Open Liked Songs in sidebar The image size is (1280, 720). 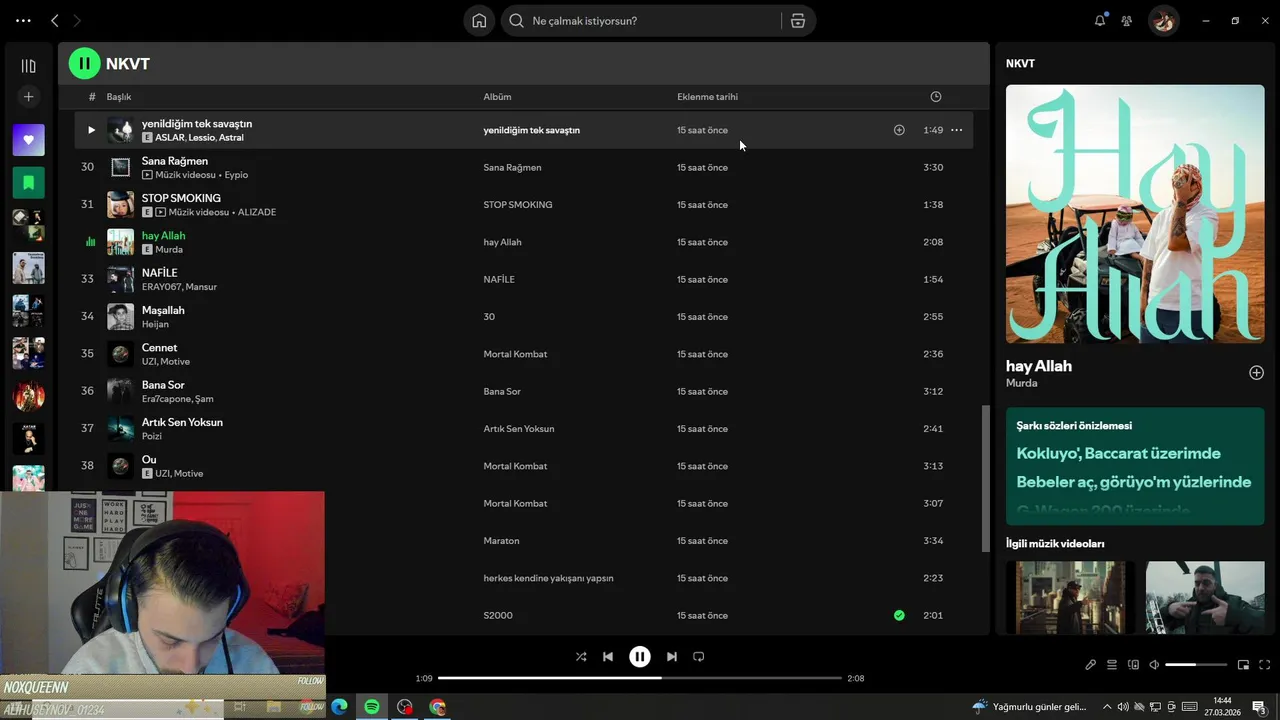tap(28, 140)
